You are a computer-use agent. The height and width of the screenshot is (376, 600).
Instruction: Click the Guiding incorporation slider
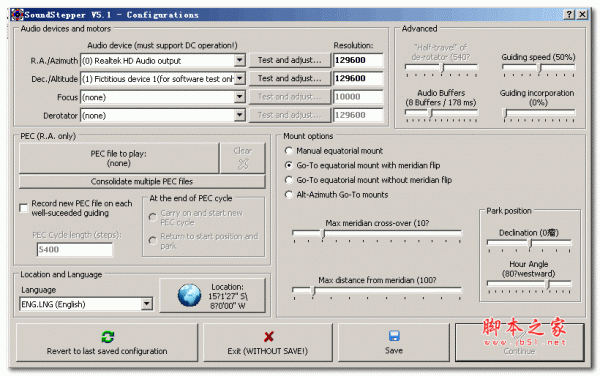(538, 114)
